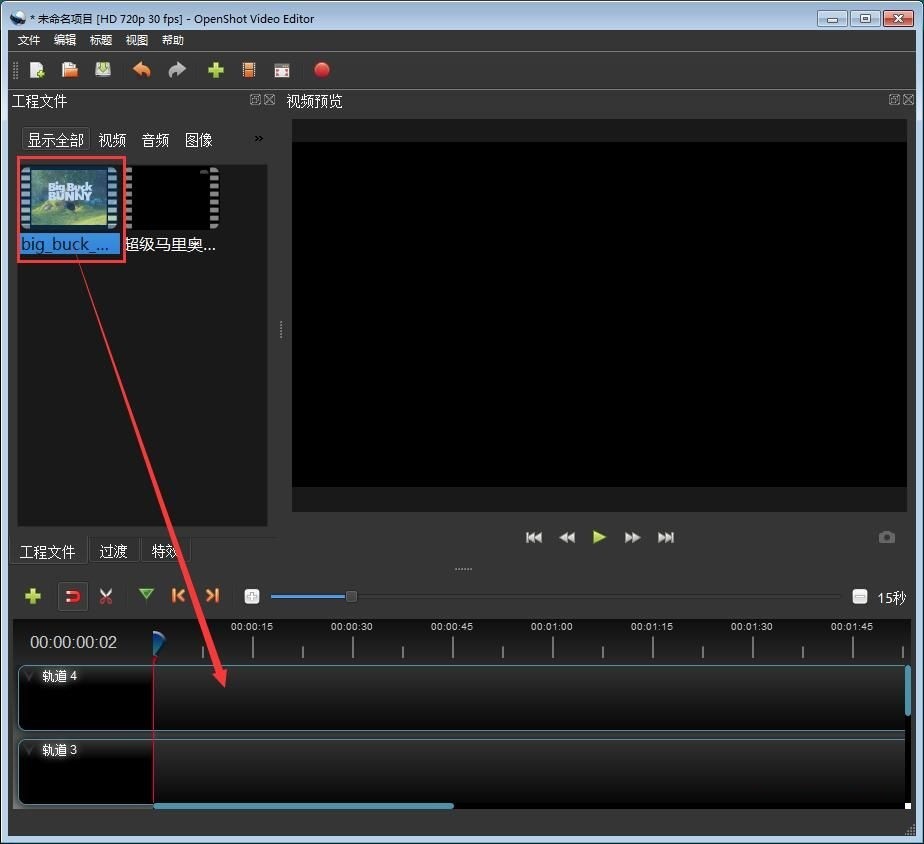This screenshot has height=844, width=924.
Task: Switch to the bottom 工程文件 tab
Action: point(48,552)
